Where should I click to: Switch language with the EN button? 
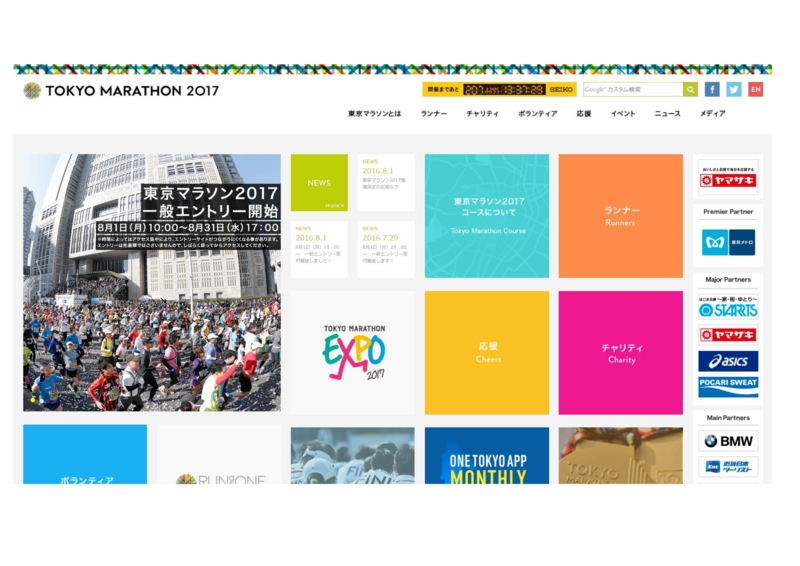click(756, 89)
